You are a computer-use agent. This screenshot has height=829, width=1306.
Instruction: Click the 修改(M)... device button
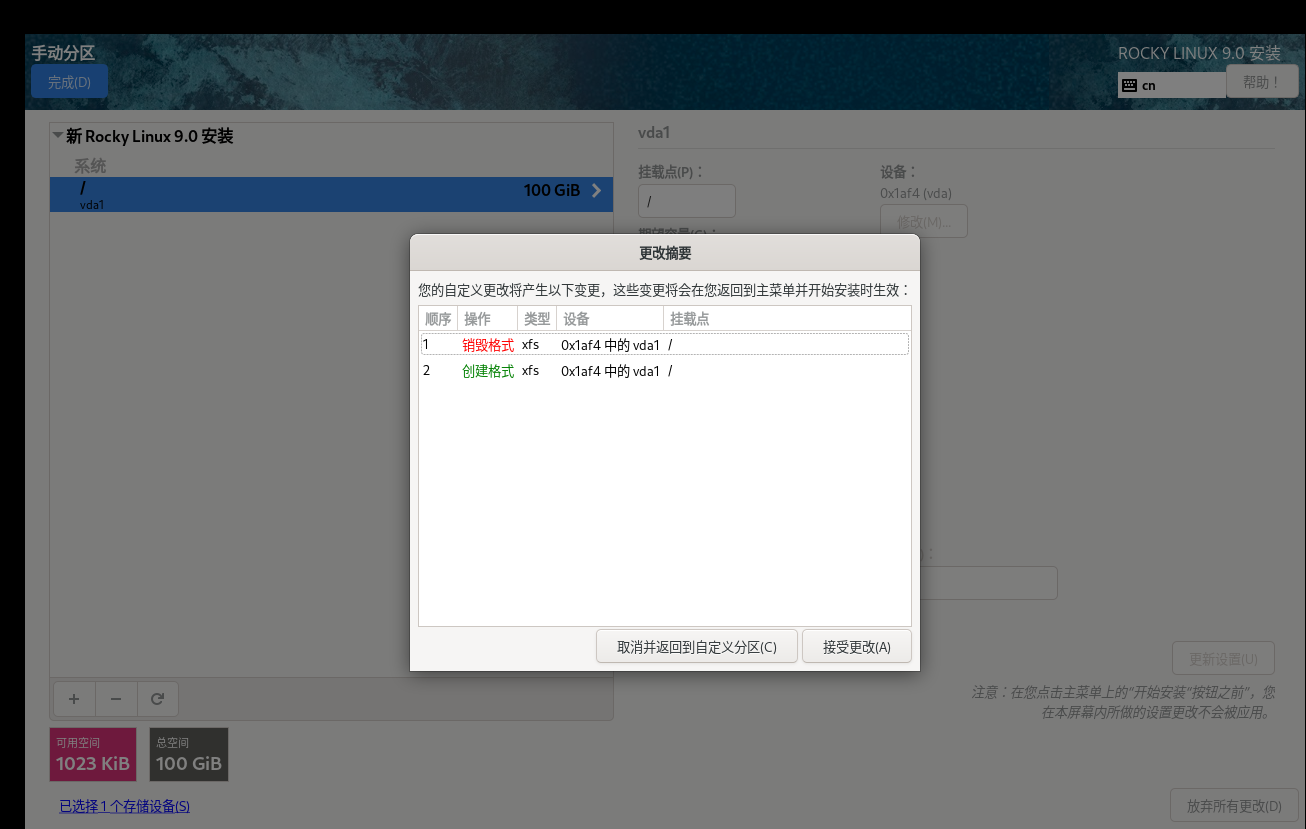click(x=924, y=221)
